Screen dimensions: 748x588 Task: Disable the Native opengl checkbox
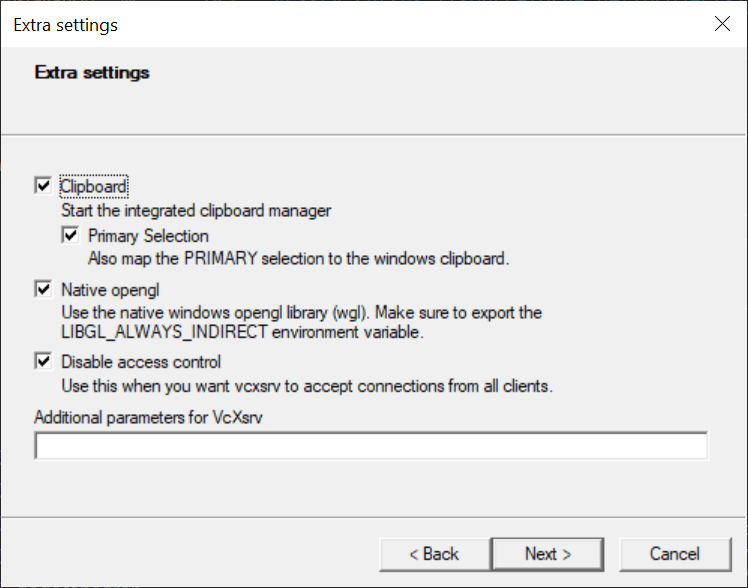click(x=42, y=289)
